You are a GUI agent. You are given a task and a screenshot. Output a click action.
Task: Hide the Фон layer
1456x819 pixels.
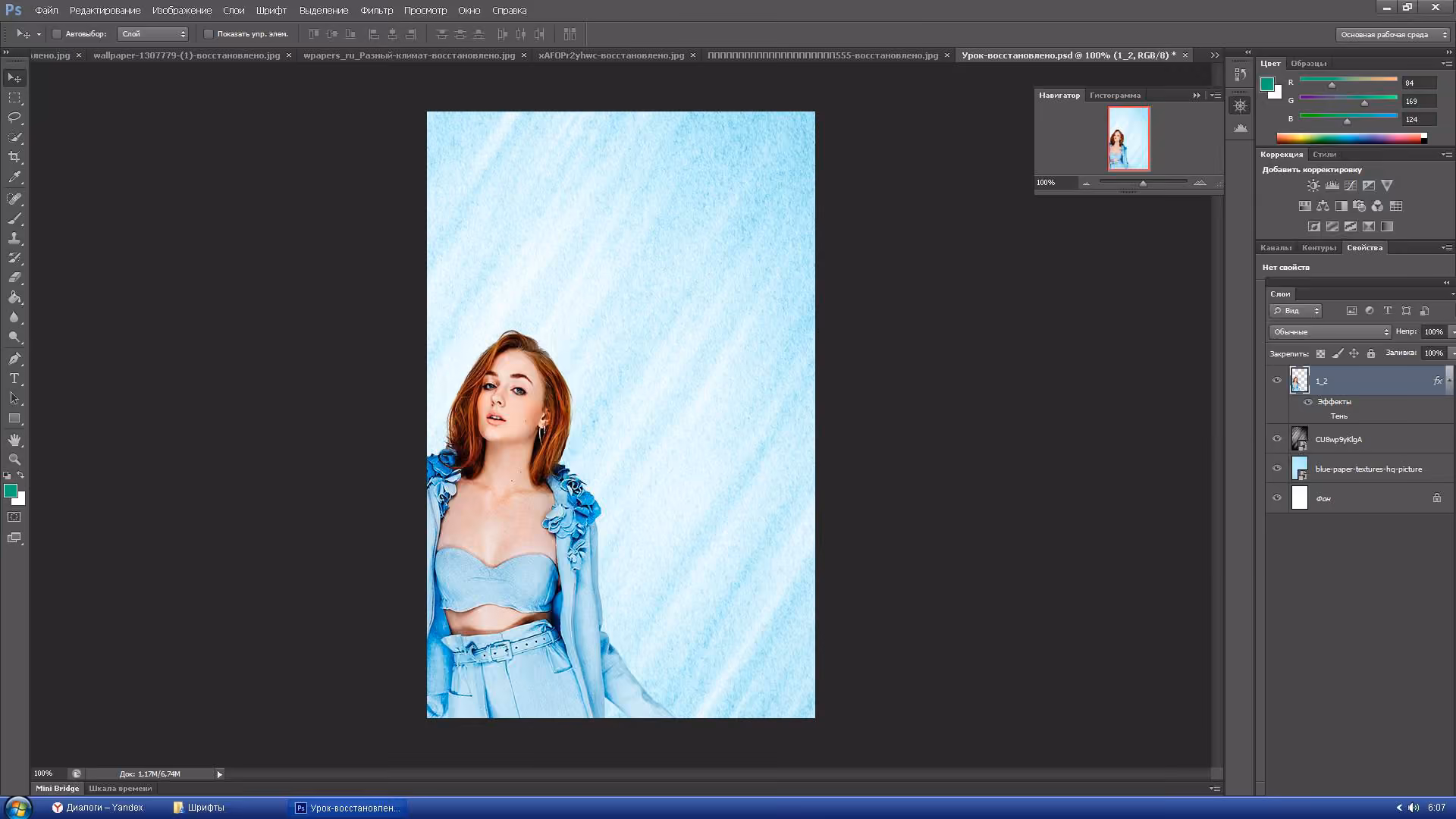click(x=1277, y=498)
